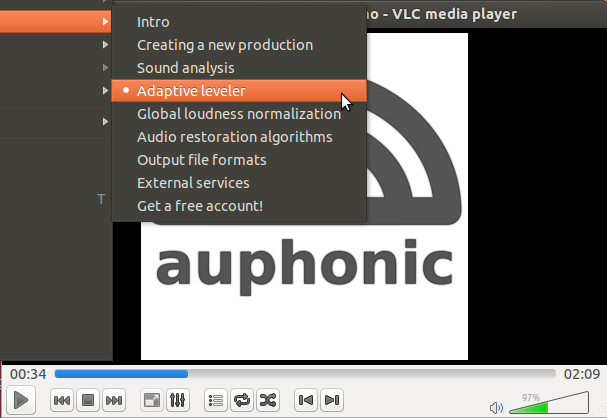Go to previous chapter
607x418 pixels.
click(306, 400)
